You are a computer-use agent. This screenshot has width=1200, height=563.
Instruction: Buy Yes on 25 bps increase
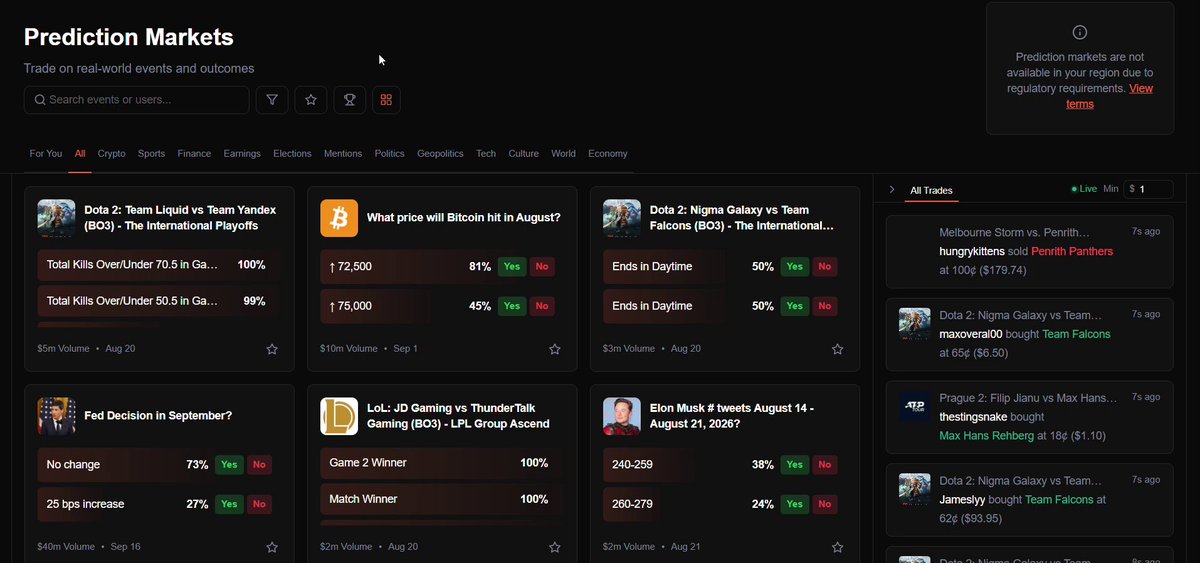[x=229, y=504]
